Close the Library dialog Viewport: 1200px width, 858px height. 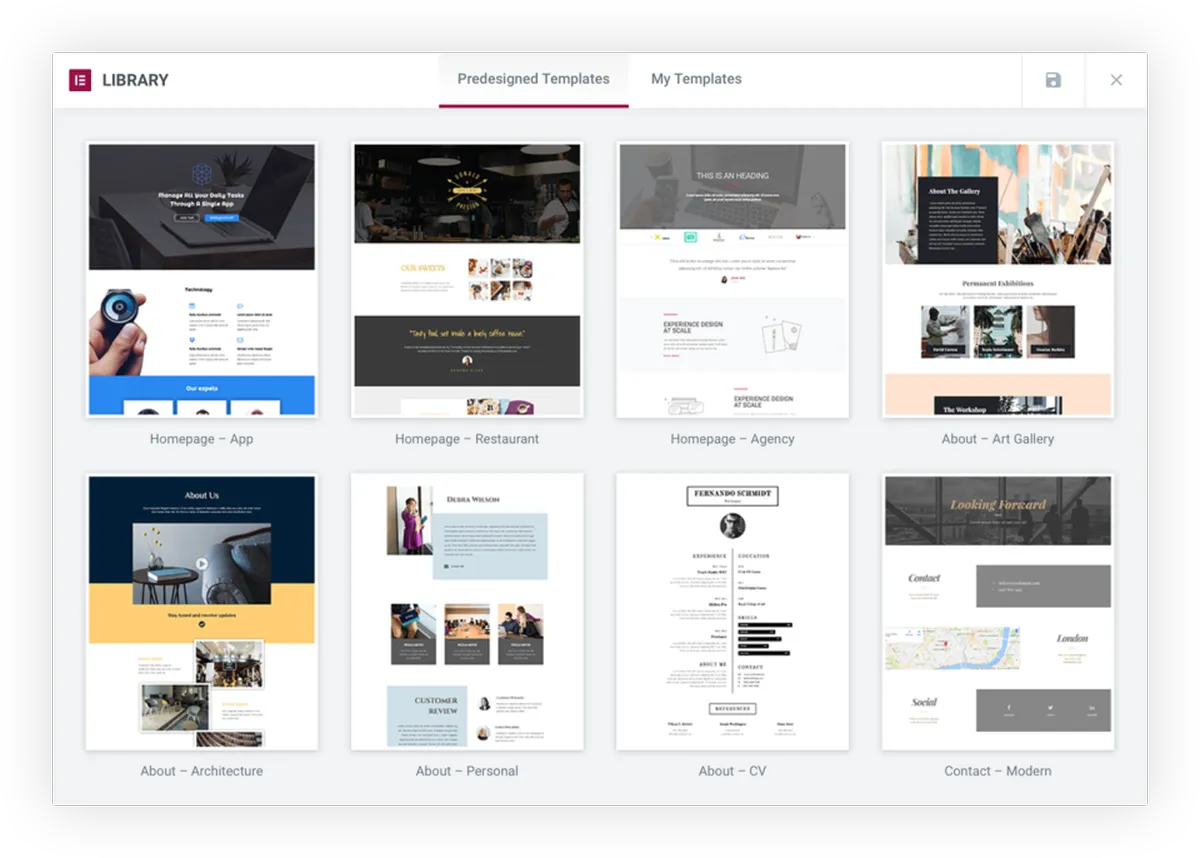(1116, 80)
